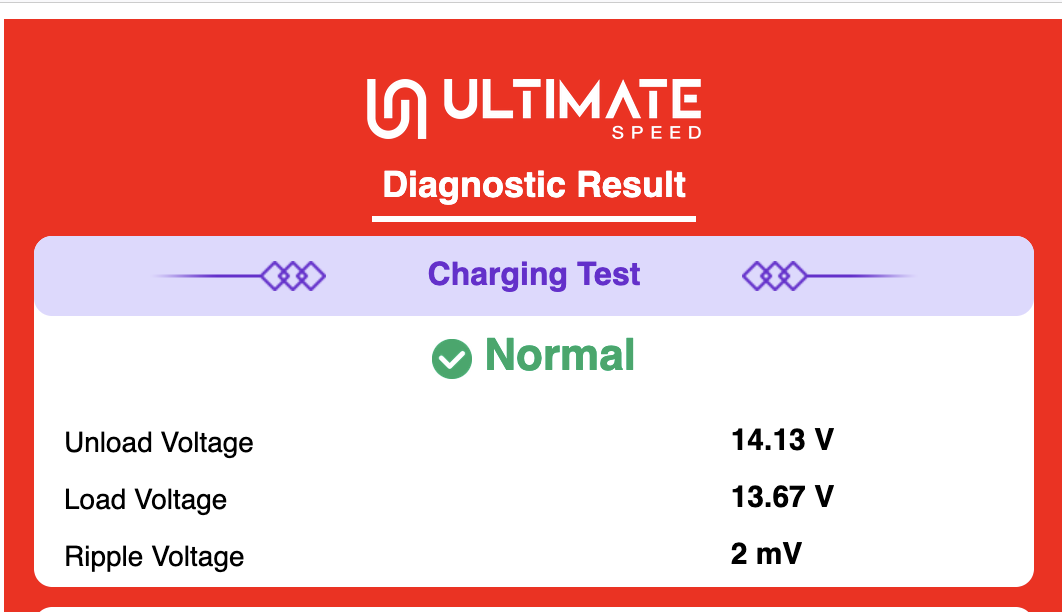The width and height of the screenshot is (1062, 612).
Task: Click the Unload Voltage label
Action: pos(158,443)
